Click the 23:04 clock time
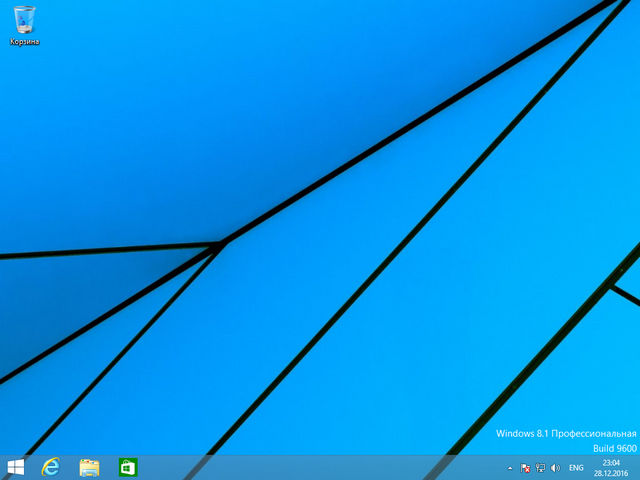The width and height of the screenshot is (640, 480). (611, 462)
